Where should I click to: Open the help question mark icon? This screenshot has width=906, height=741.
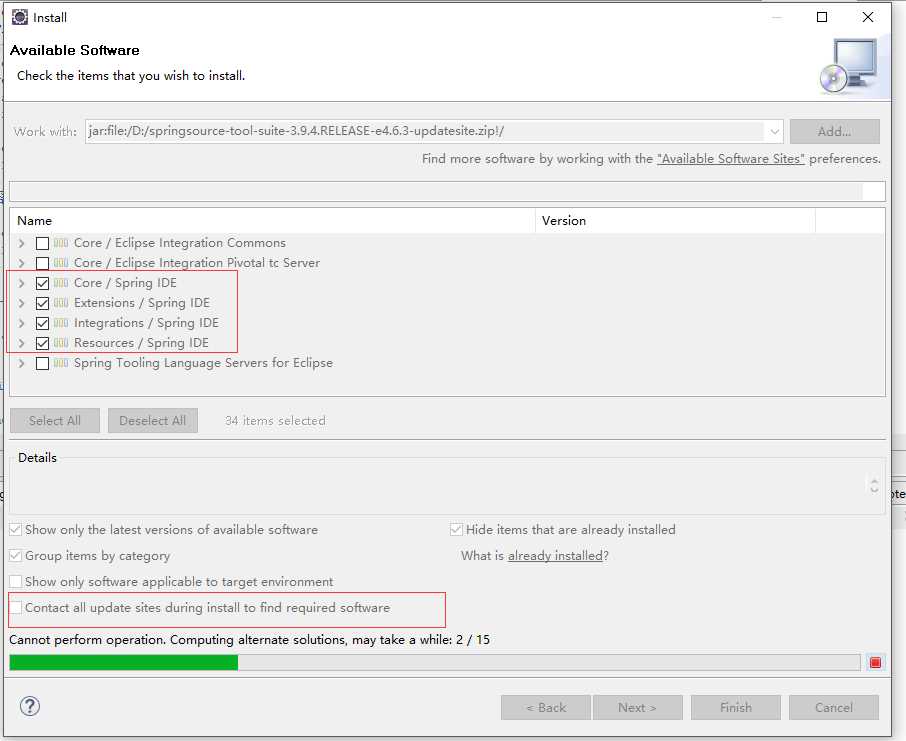click(x=29, y=706)
